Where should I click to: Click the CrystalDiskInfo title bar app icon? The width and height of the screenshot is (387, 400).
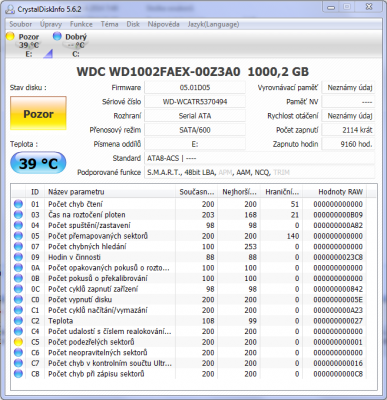pos(10,9)
